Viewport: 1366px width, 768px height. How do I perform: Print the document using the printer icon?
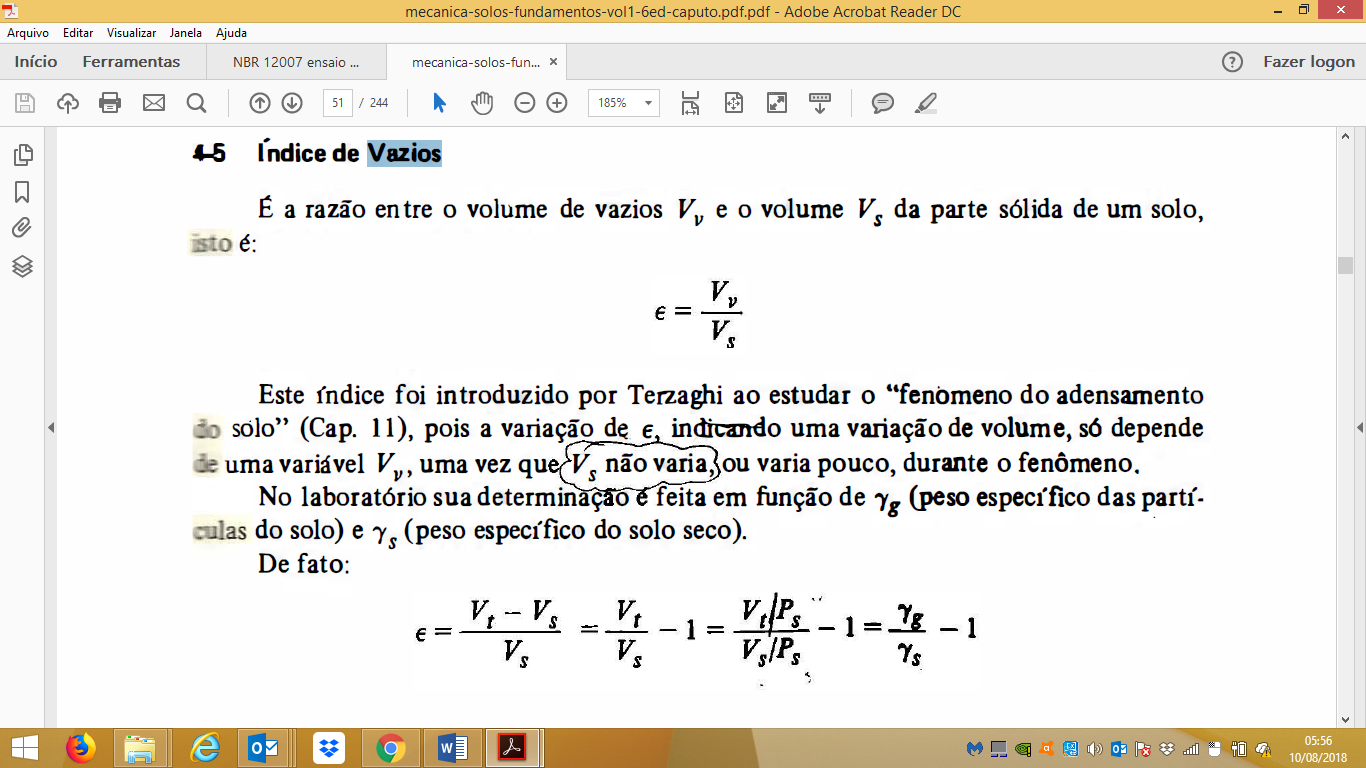[x=110, y=103]
